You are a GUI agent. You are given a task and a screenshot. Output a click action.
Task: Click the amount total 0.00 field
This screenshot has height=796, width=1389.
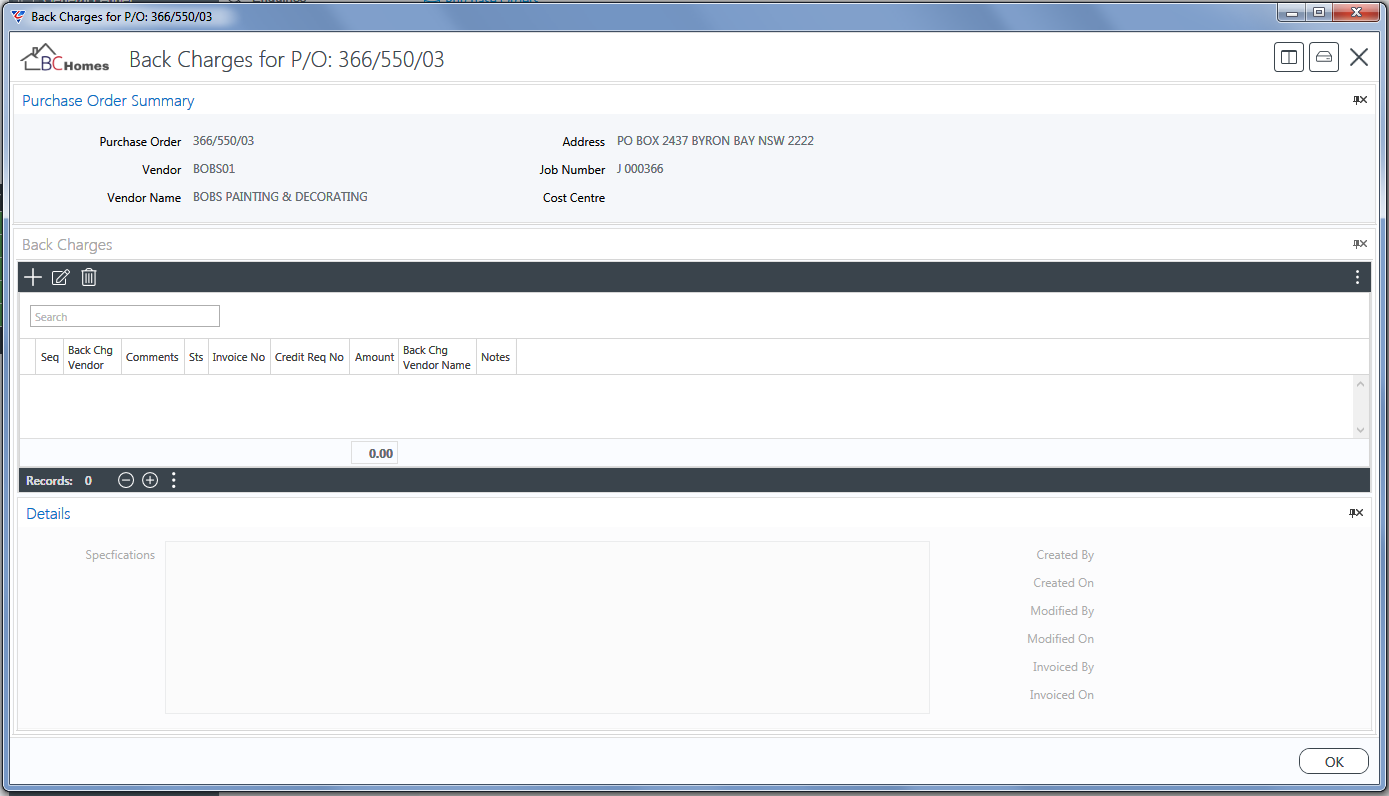375,453
